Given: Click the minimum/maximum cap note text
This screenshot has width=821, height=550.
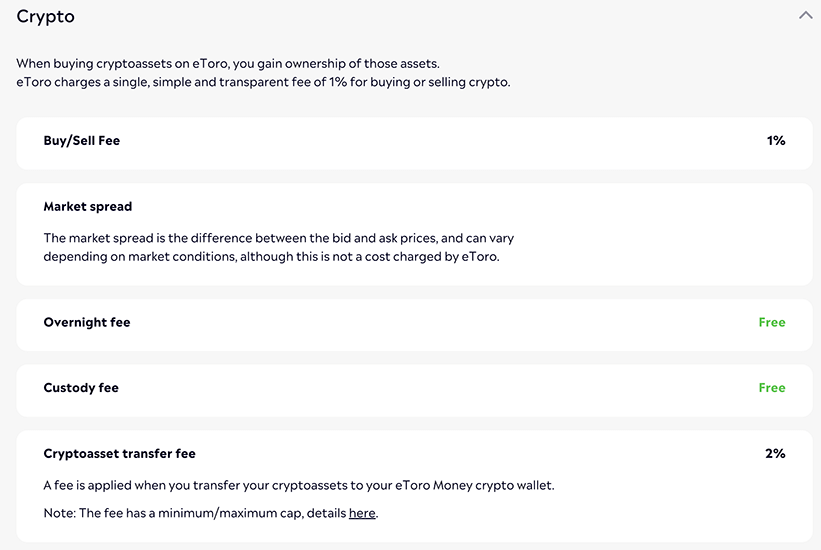Looking at the screenshot, I should (x=195, y=513).
